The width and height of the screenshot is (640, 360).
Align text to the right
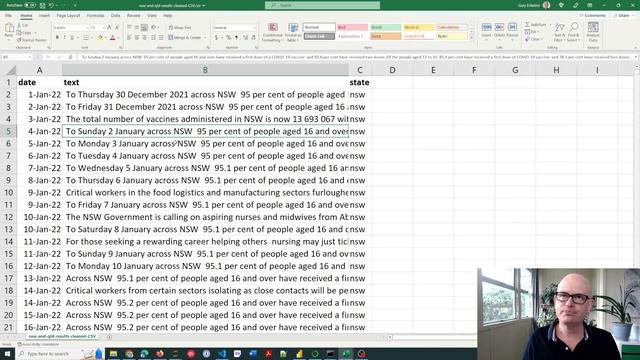coord(144,38)
